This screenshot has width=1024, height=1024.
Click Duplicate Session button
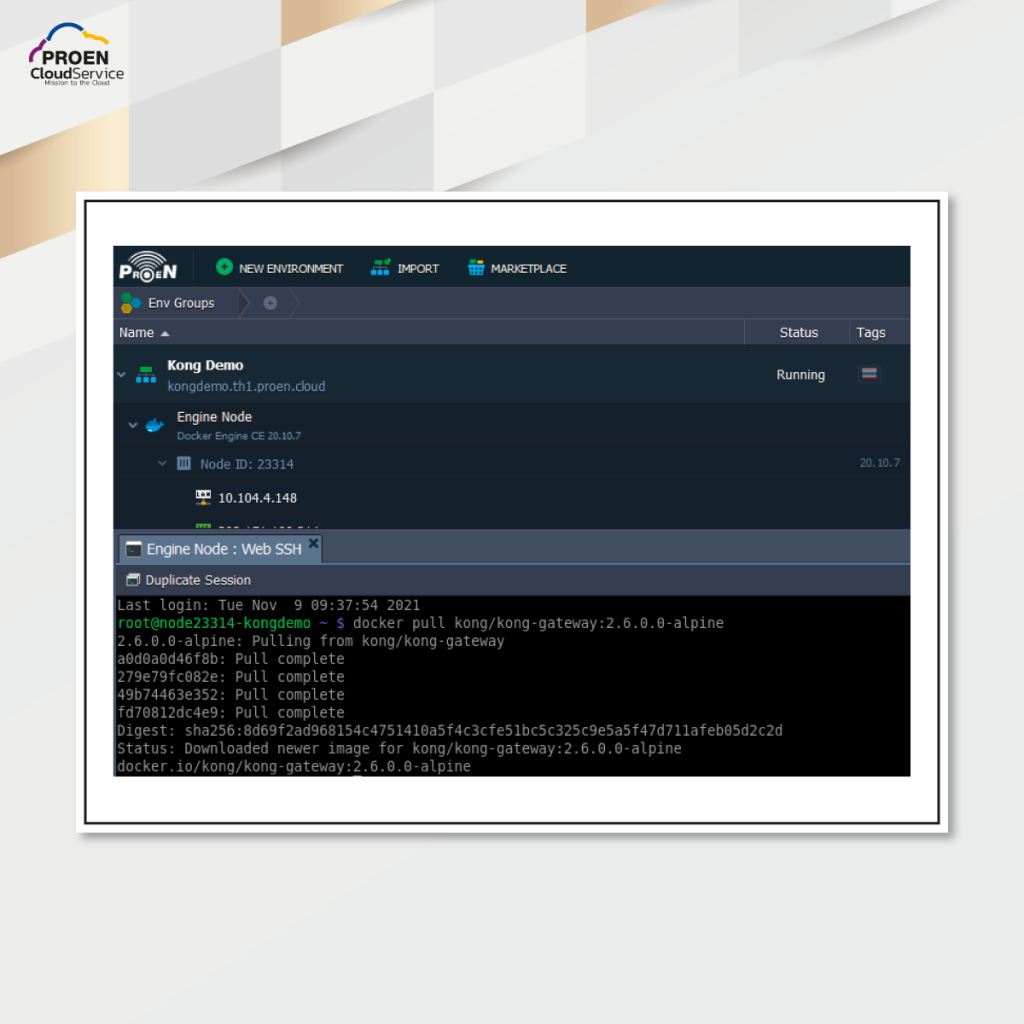pos(188,580)
